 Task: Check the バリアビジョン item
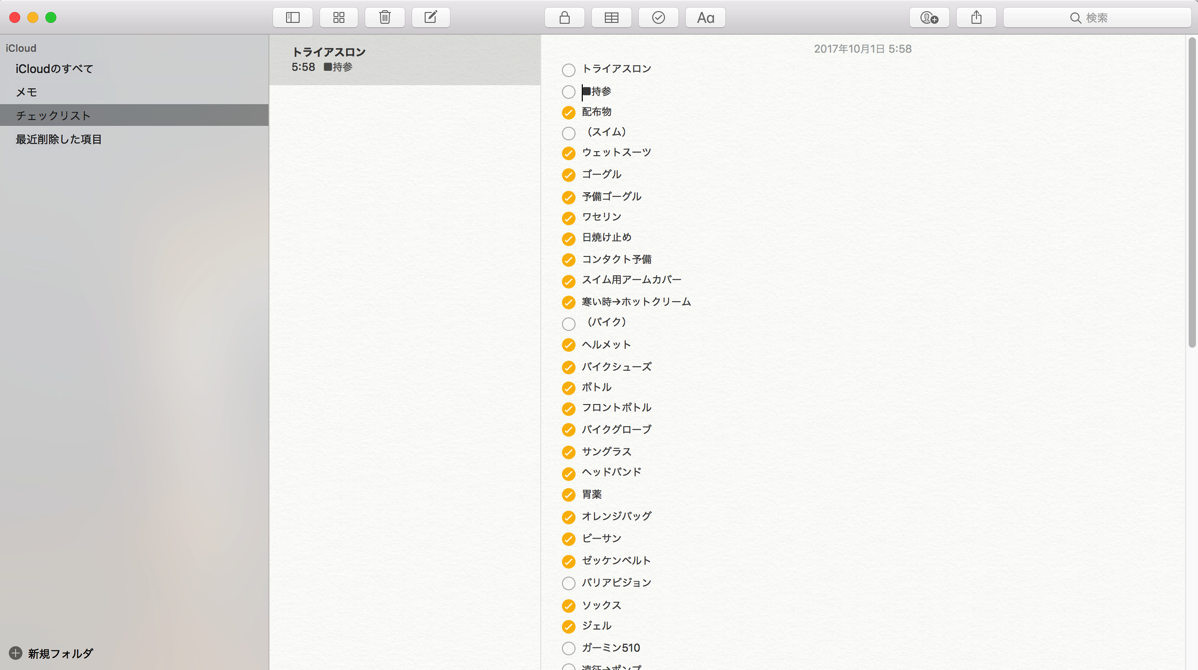(568, 584)
